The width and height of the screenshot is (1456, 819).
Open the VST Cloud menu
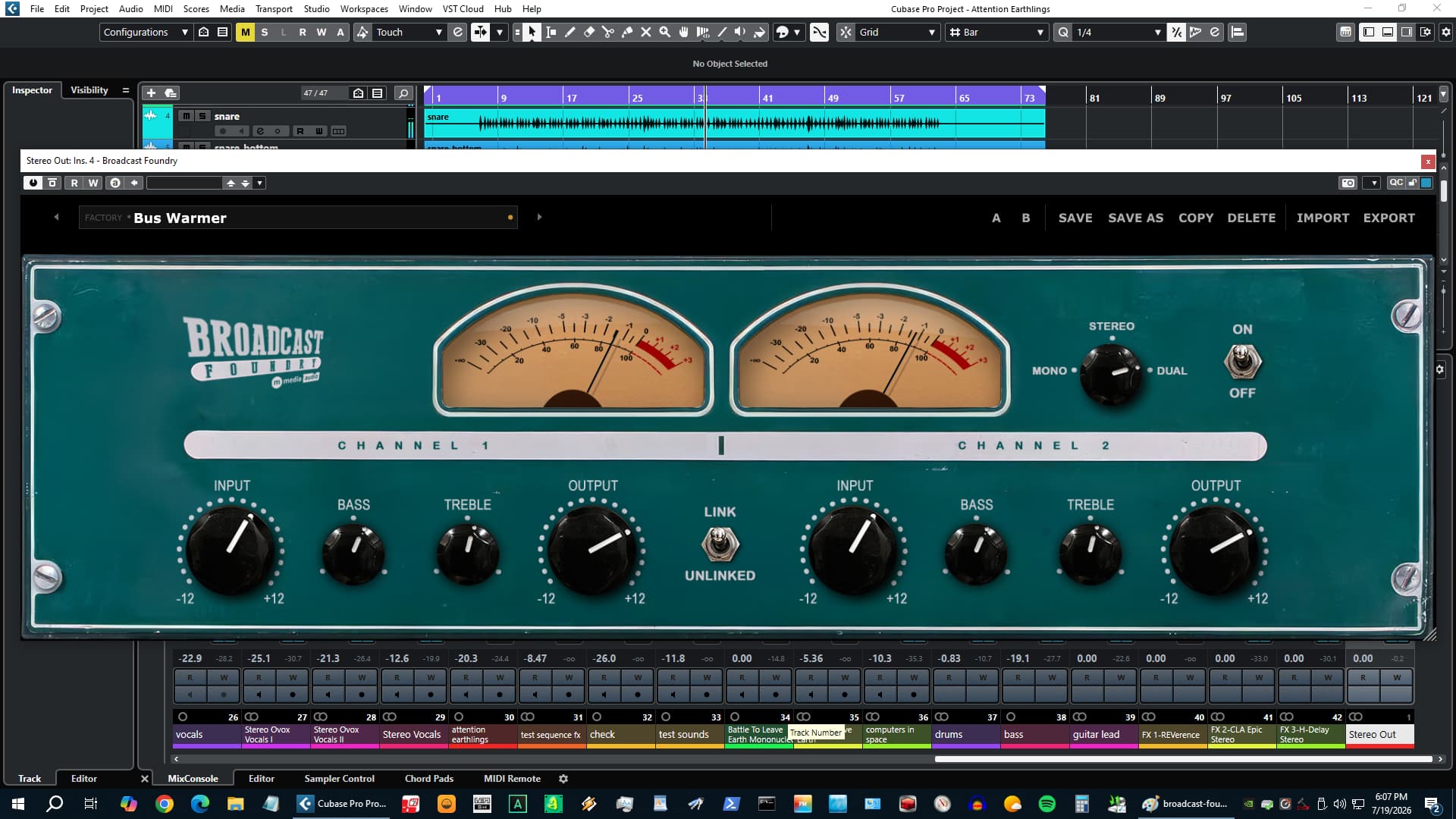463,8
